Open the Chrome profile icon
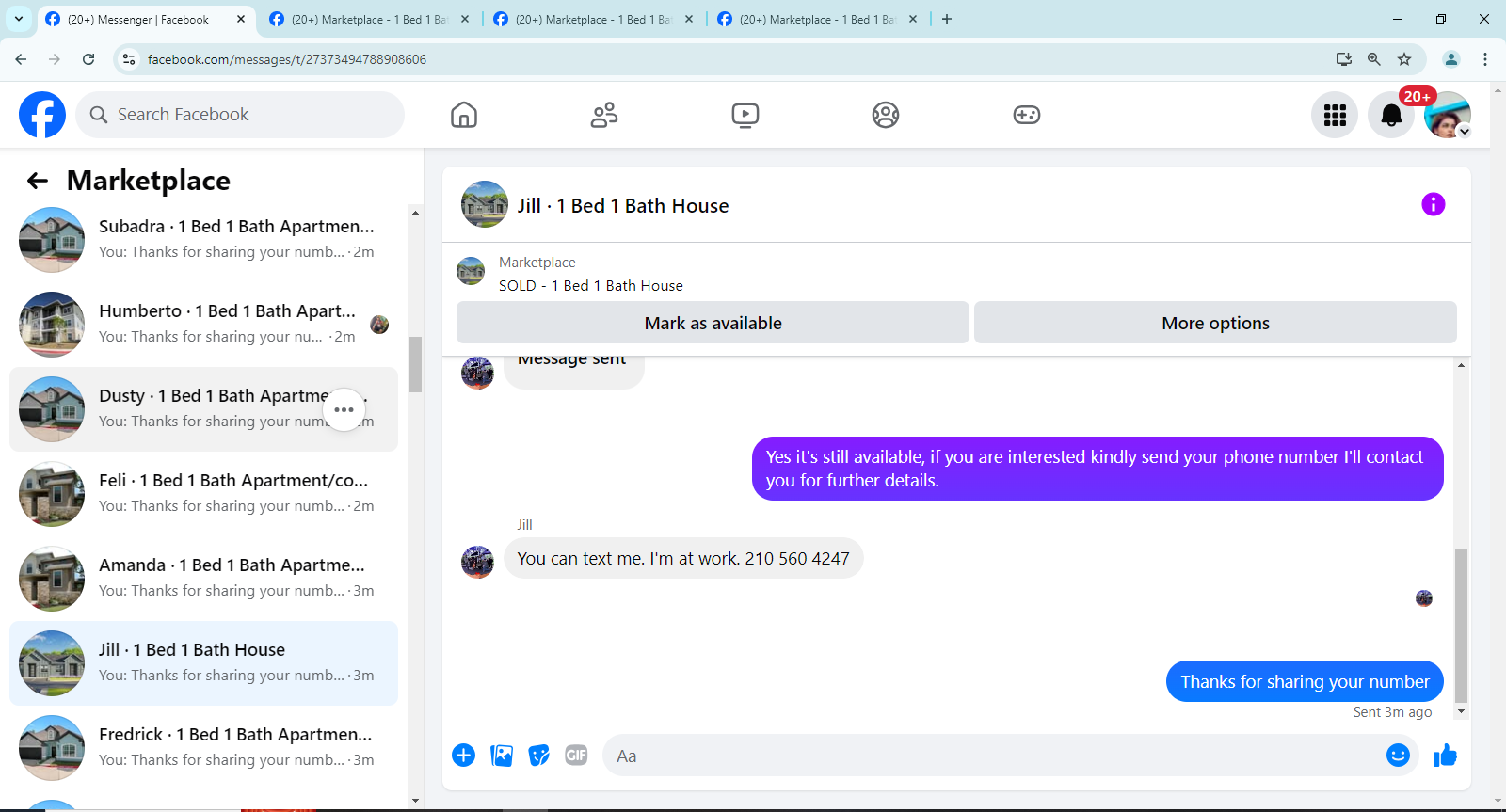 (1451, 59)
